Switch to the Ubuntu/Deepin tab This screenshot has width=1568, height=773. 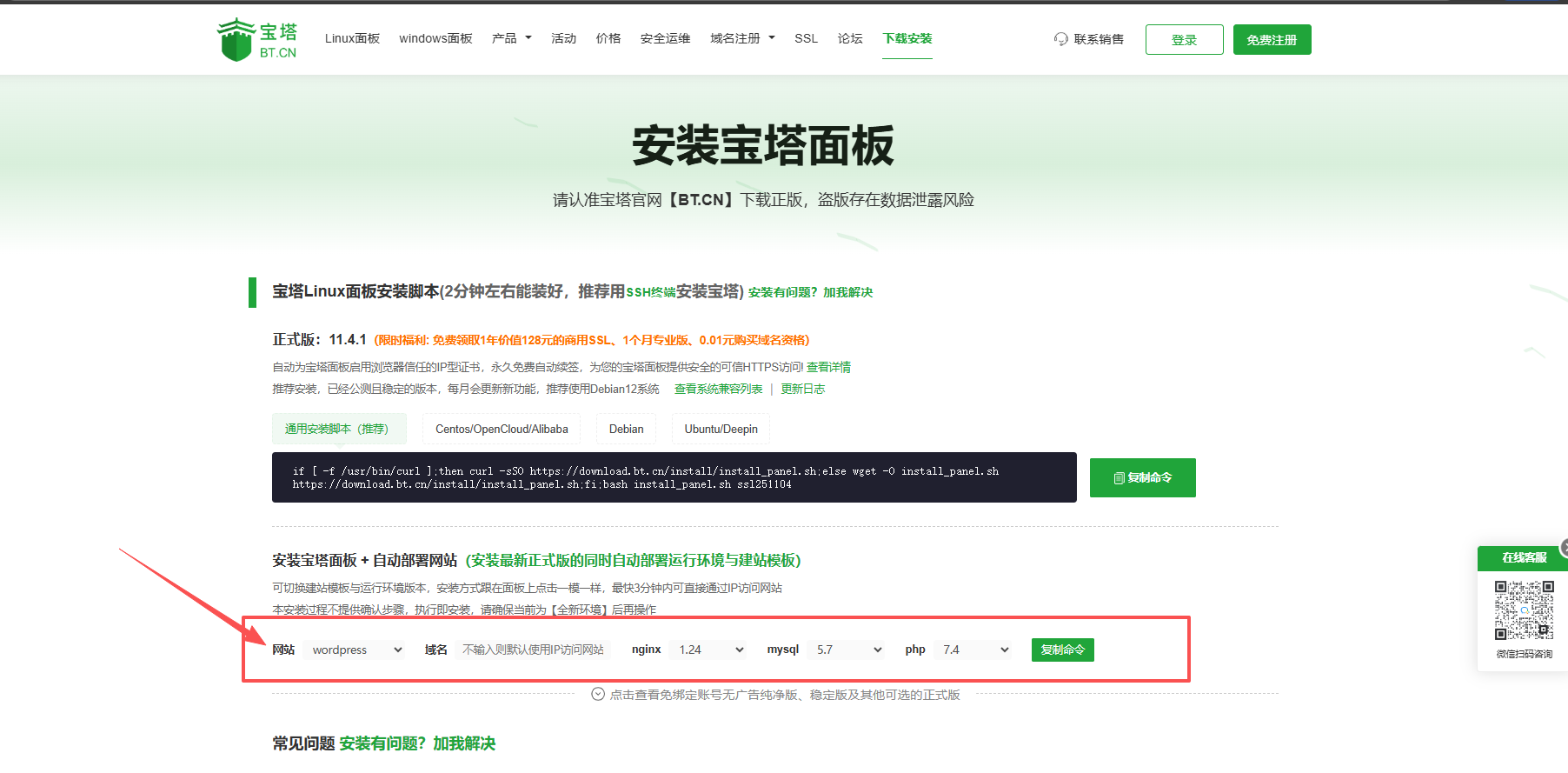[721, 429]
